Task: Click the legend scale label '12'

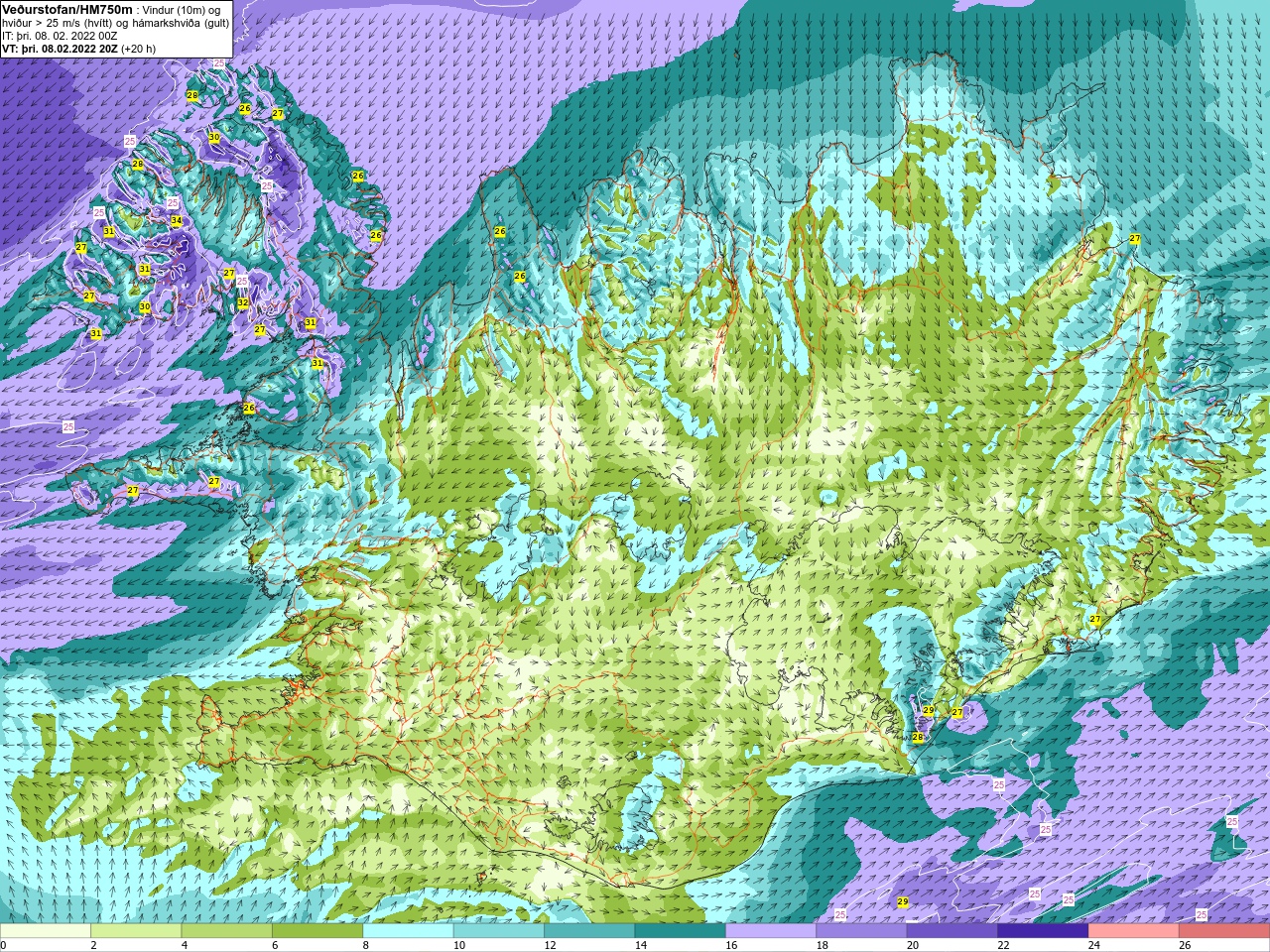Action: (550, 945)
